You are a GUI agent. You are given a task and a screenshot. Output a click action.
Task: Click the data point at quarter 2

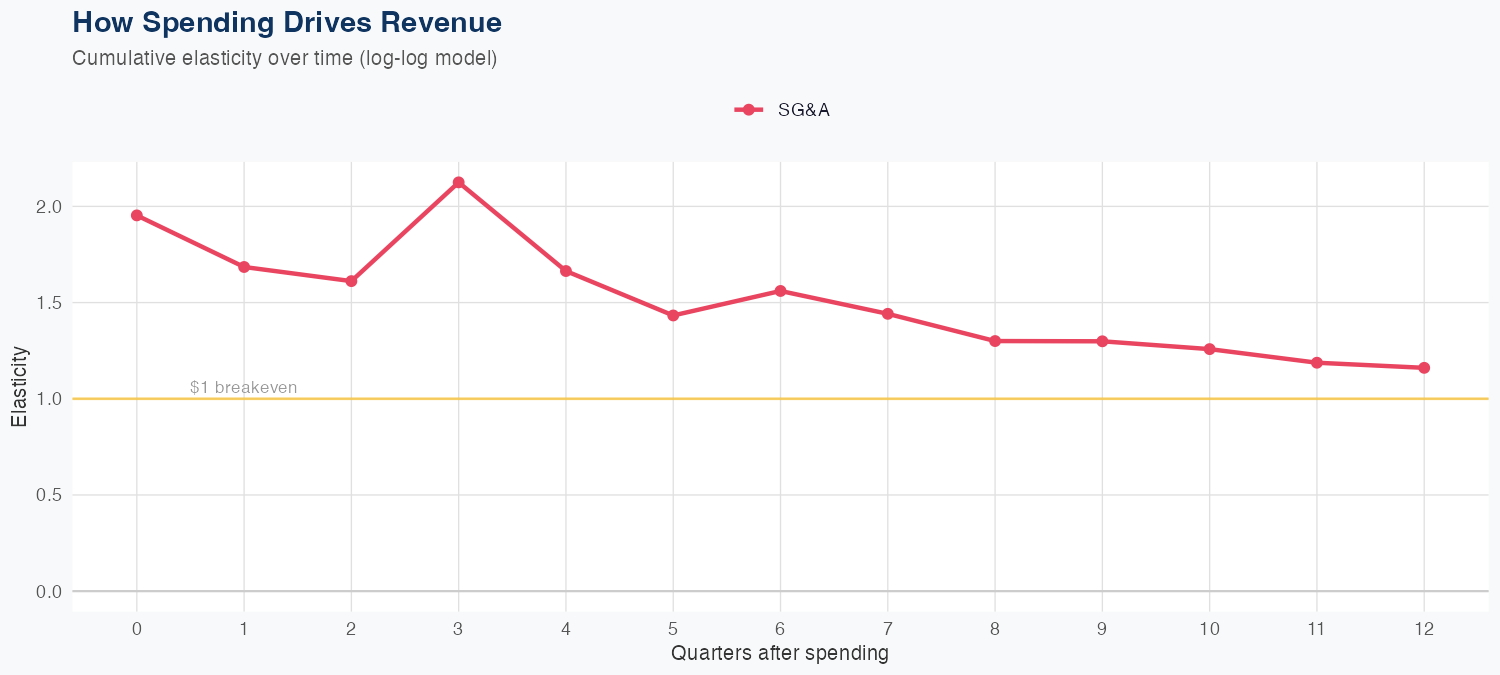(351, 281)
